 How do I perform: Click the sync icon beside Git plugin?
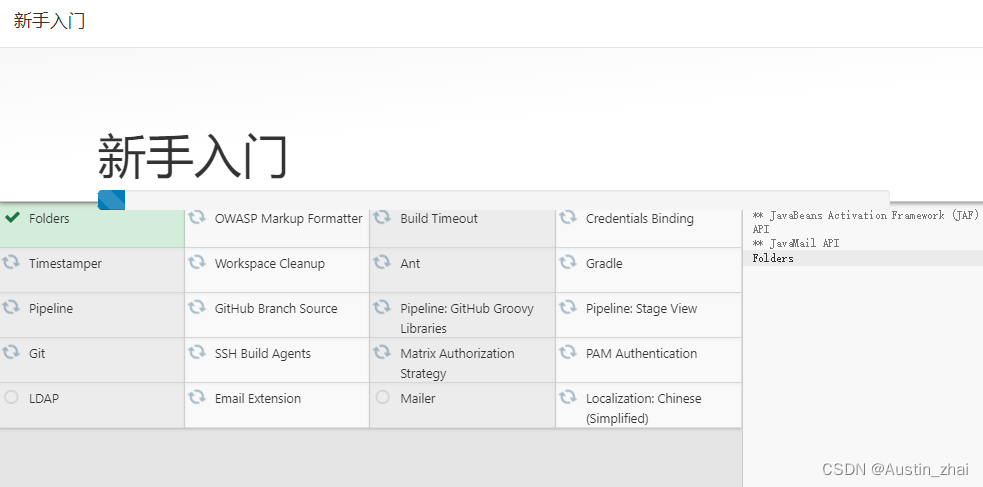12,353
